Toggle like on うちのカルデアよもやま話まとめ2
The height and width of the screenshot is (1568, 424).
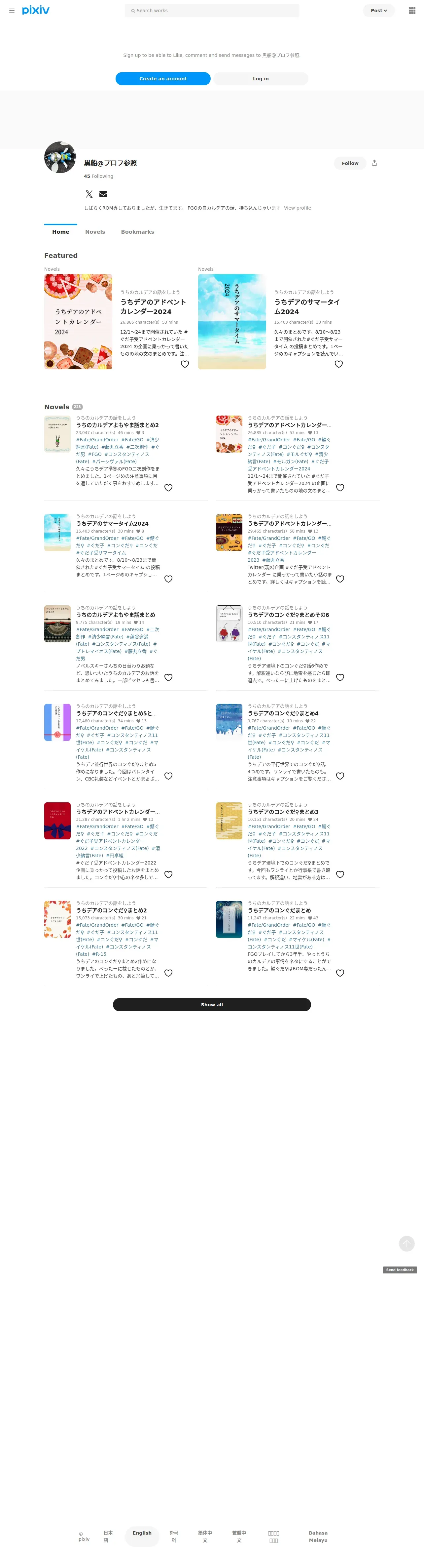click(x=168, y=488)
